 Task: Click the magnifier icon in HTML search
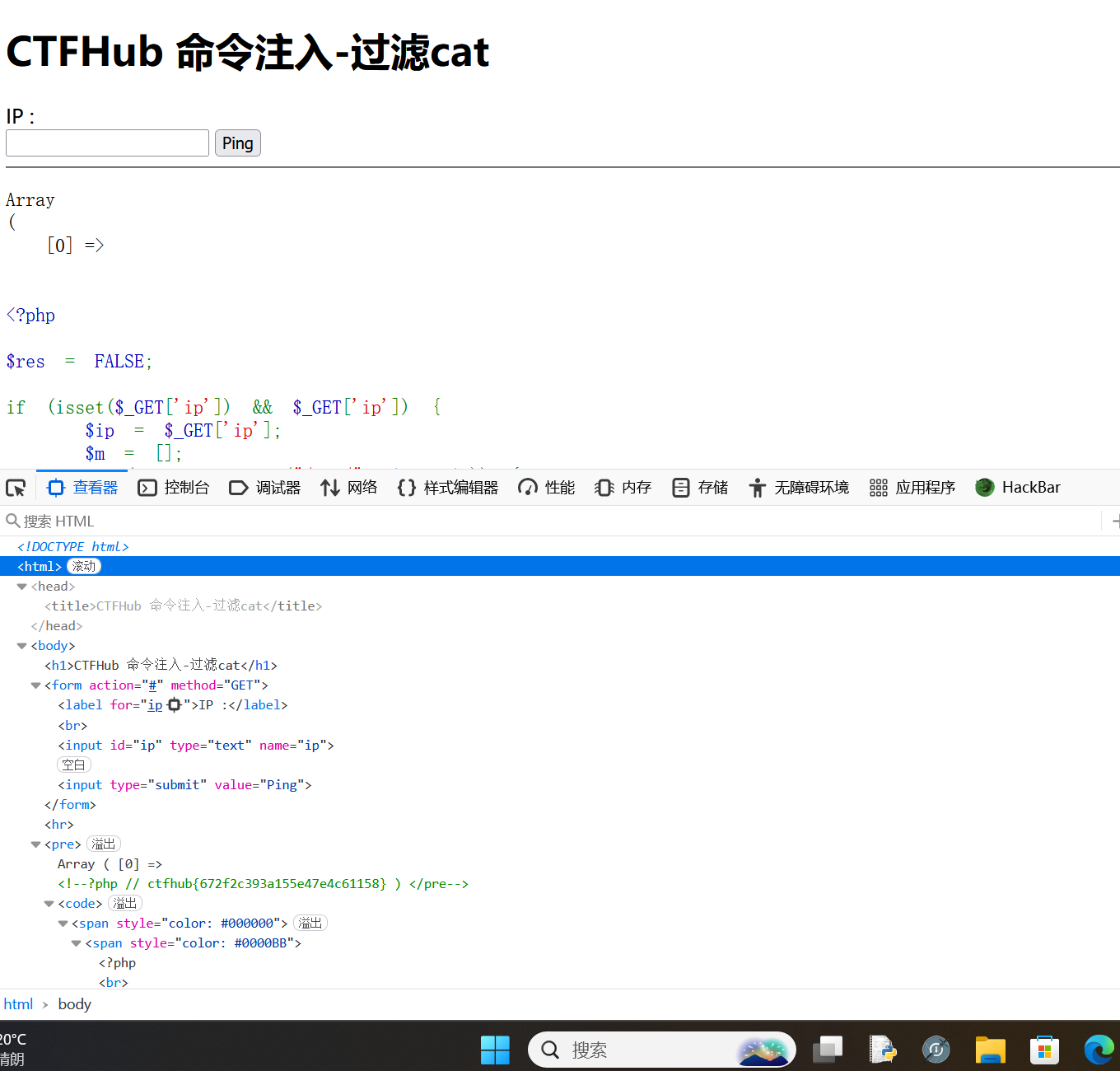pyautogui.click(x=12, y=521)
